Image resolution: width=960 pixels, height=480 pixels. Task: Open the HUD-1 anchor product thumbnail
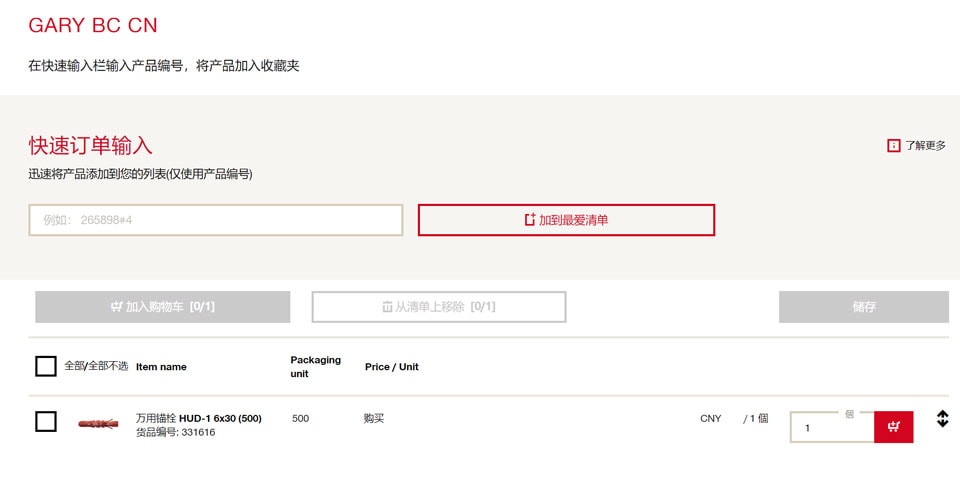pos(98,422)
